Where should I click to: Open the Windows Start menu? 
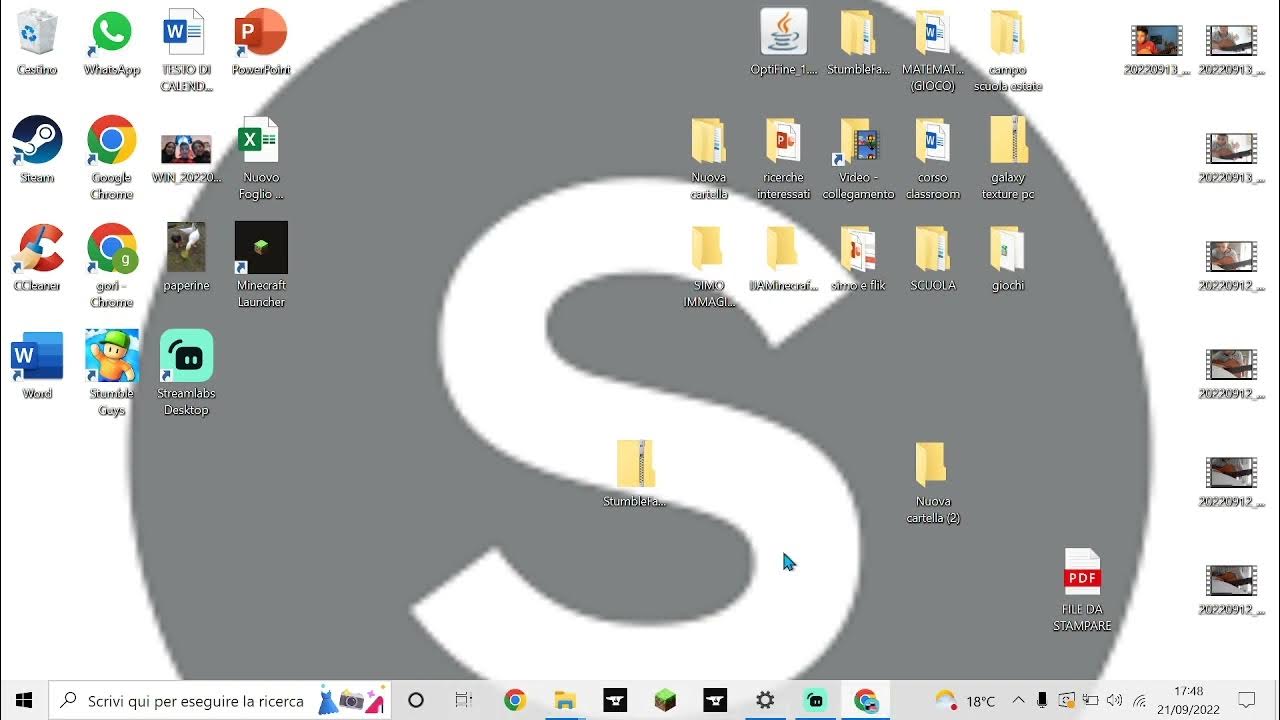pyautogui.click(x=24, y=700)
